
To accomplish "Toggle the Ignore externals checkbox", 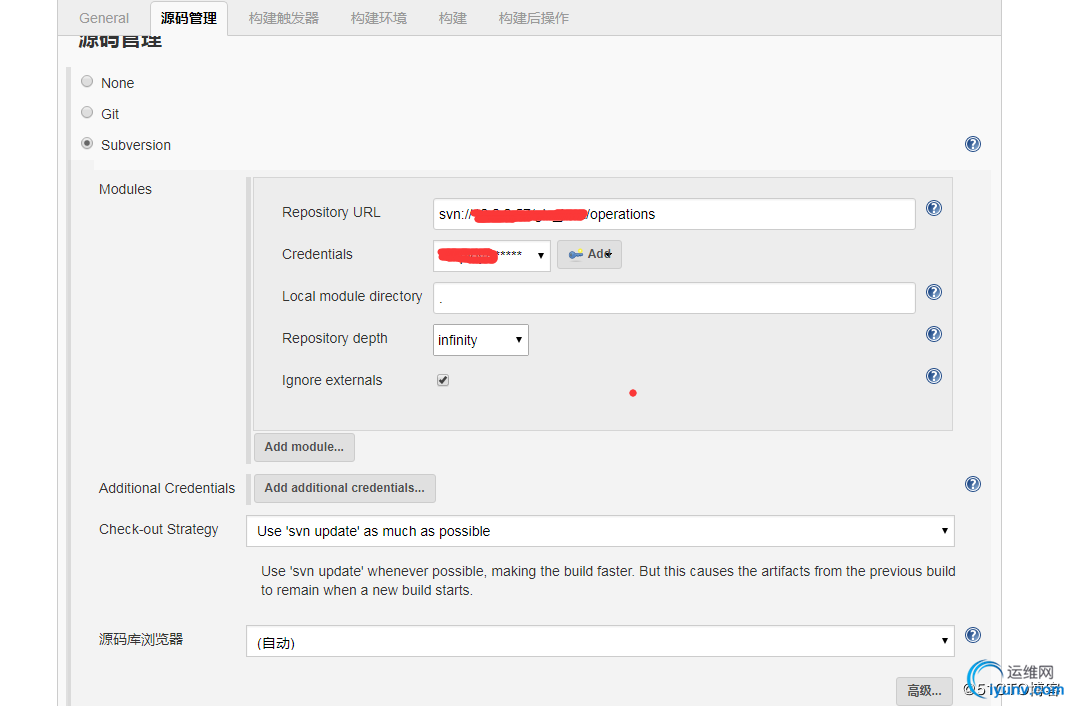I will pos(443,380).
